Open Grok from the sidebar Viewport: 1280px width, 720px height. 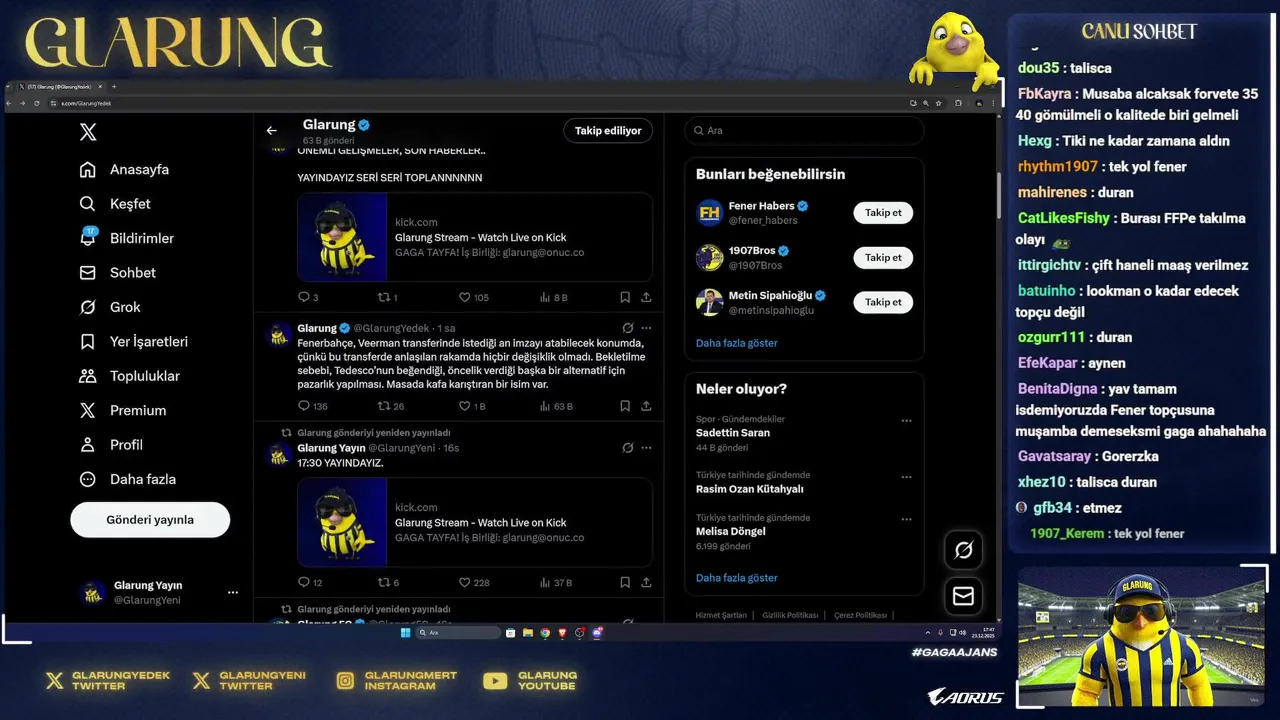point(110,307)
